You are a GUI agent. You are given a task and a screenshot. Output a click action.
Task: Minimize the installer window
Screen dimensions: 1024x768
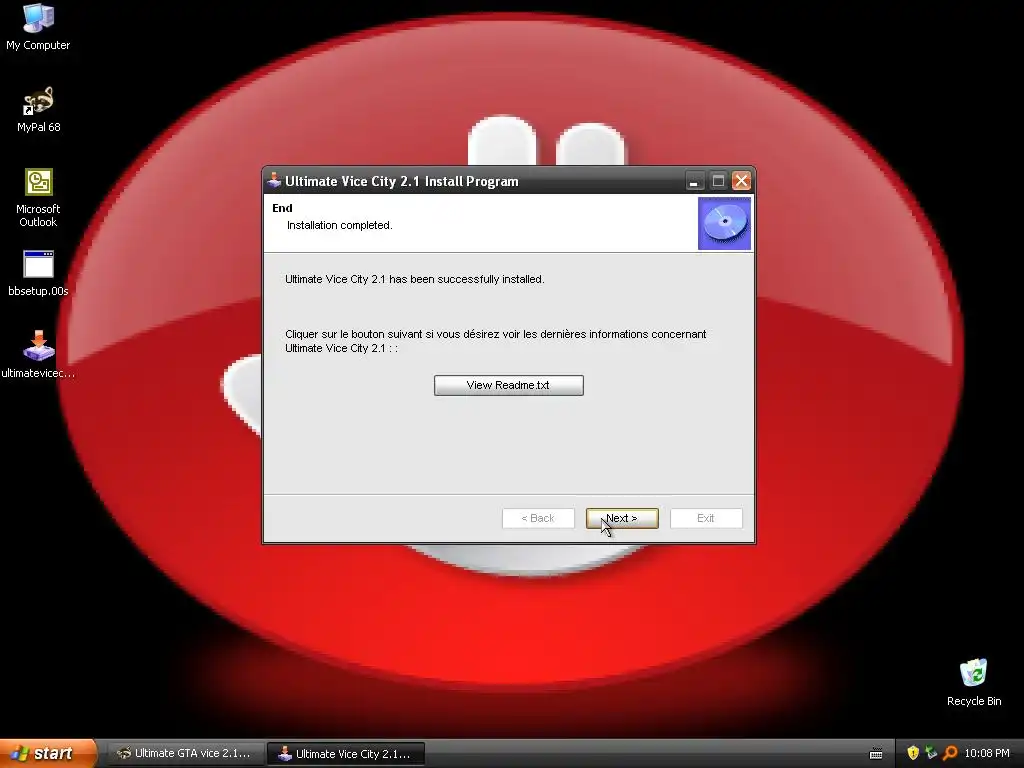(694, 181)
